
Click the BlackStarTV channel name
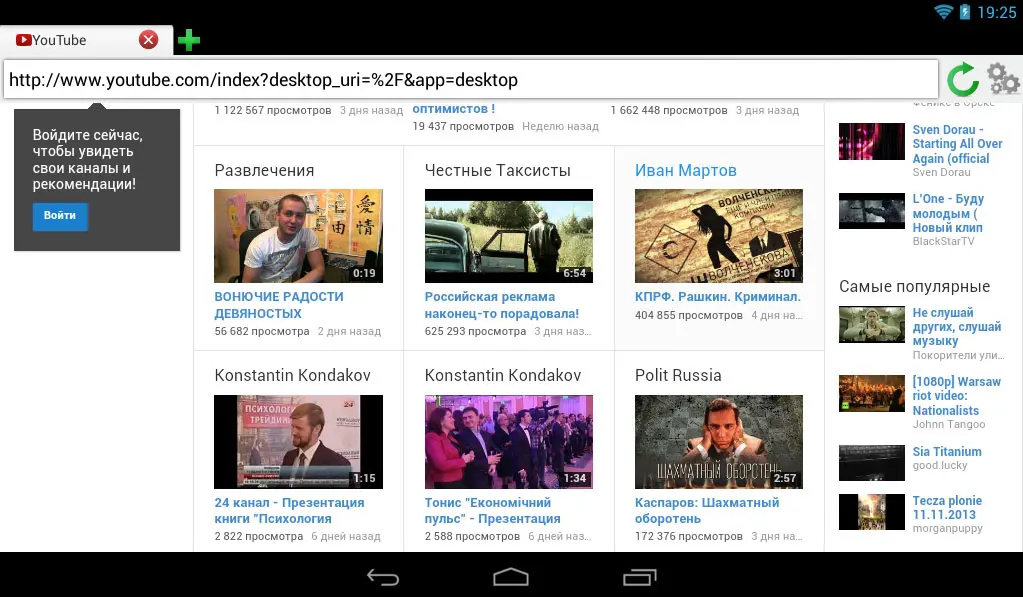(943, 241)
